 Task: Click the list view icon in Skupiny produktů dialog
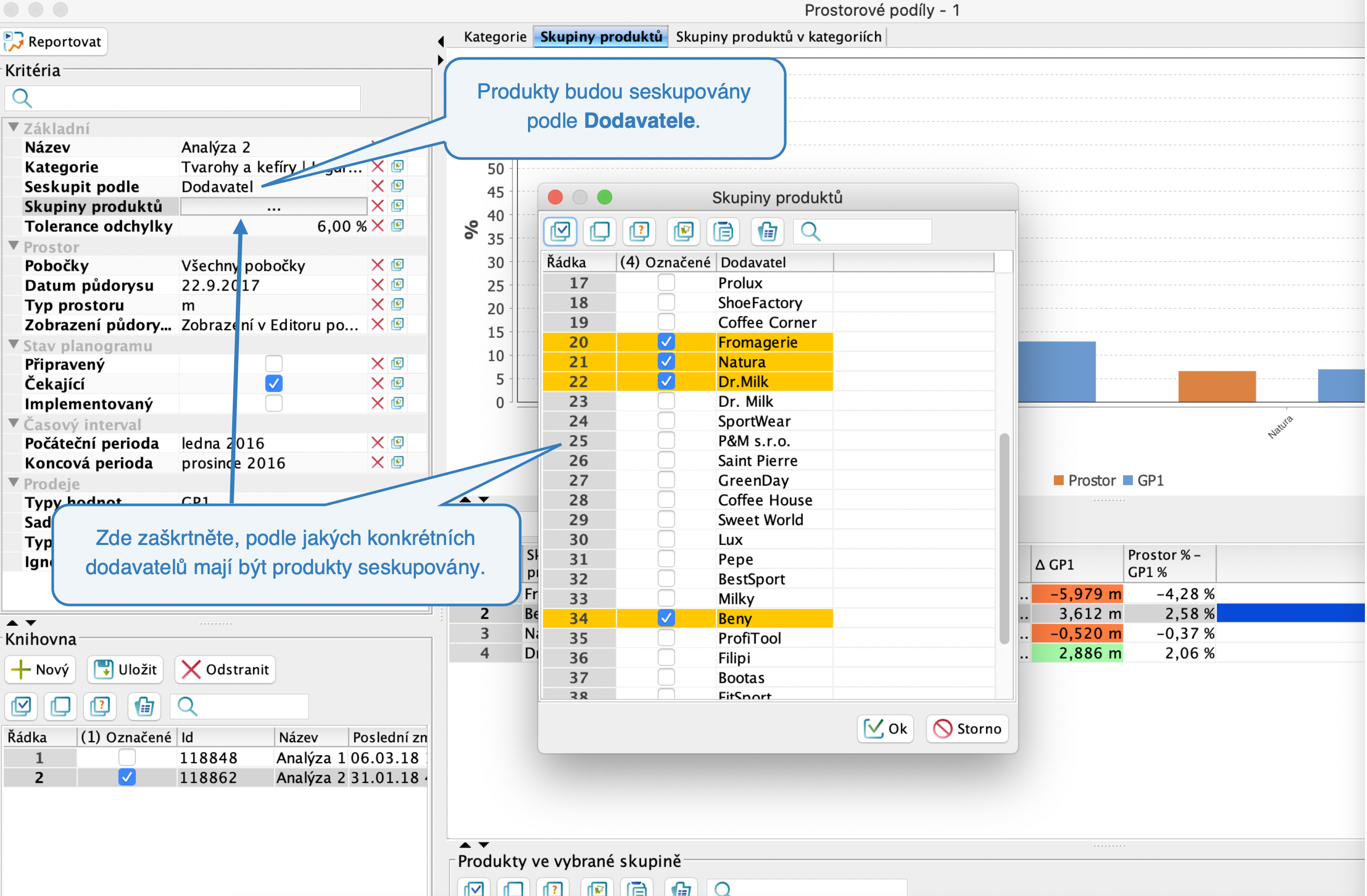click(x=723, y=232)
